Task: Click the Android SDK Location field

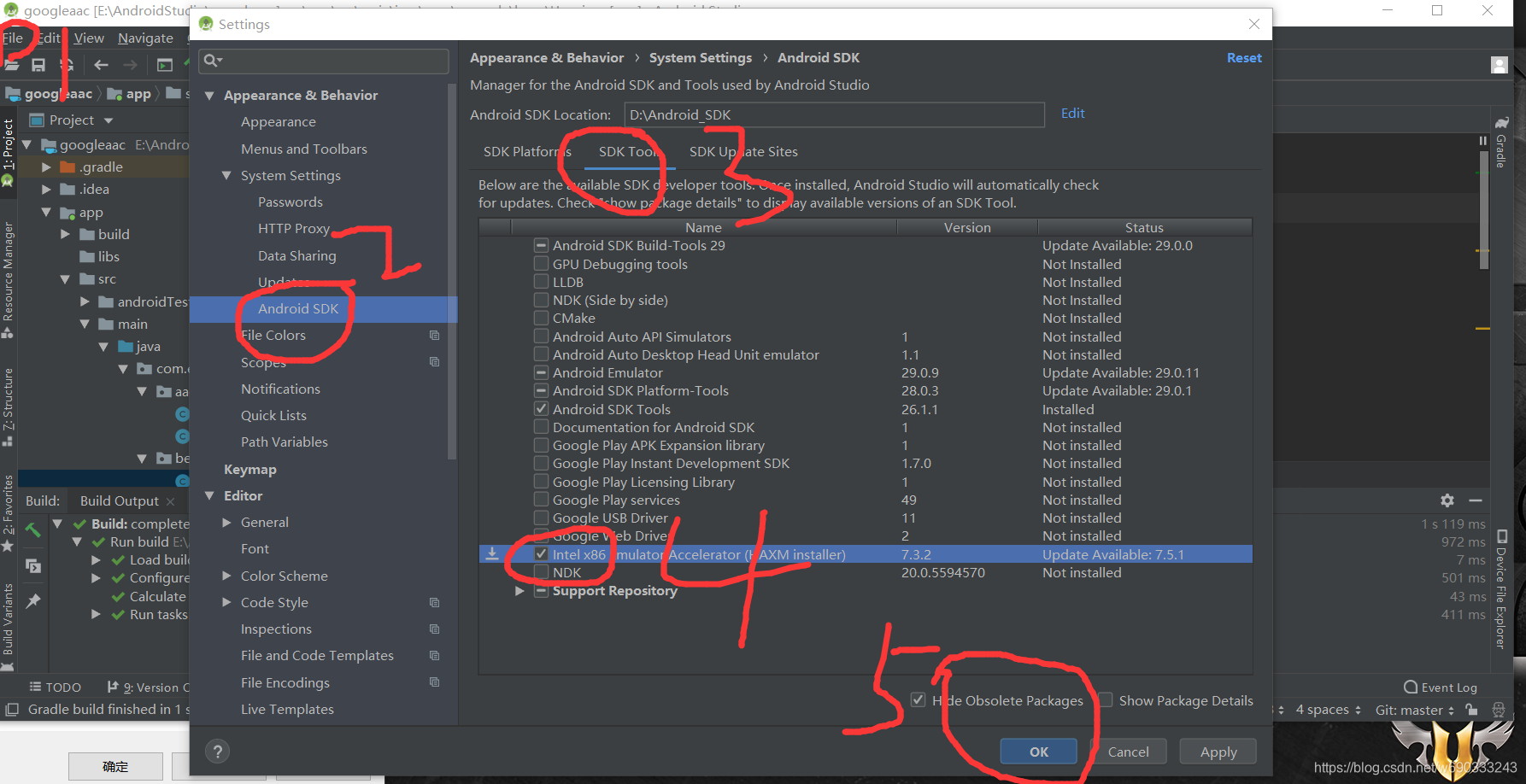Action: (834, 114)
